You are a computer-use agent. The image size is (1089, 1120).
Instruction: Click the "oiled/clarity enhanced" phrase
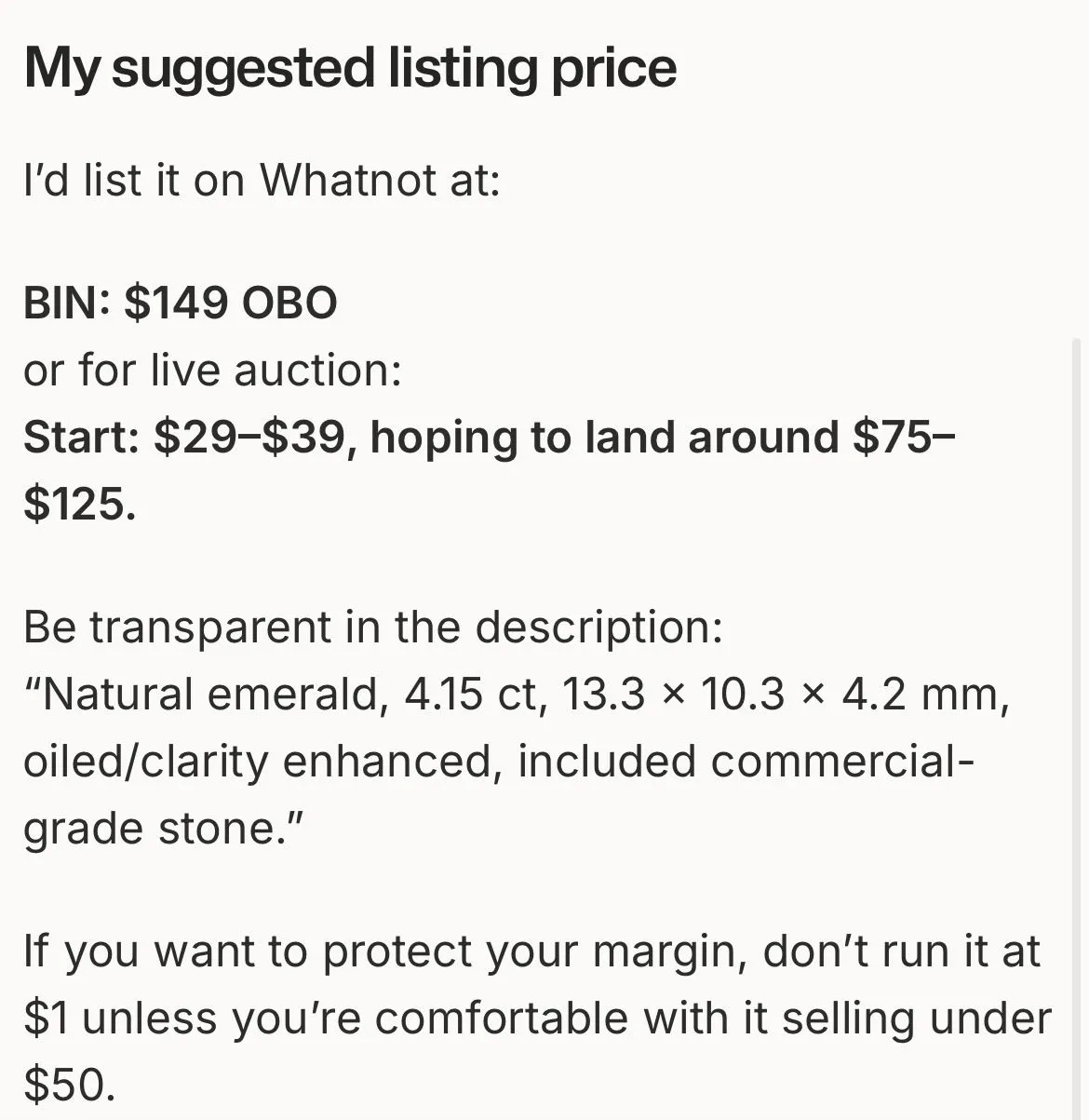click(257, 762)
